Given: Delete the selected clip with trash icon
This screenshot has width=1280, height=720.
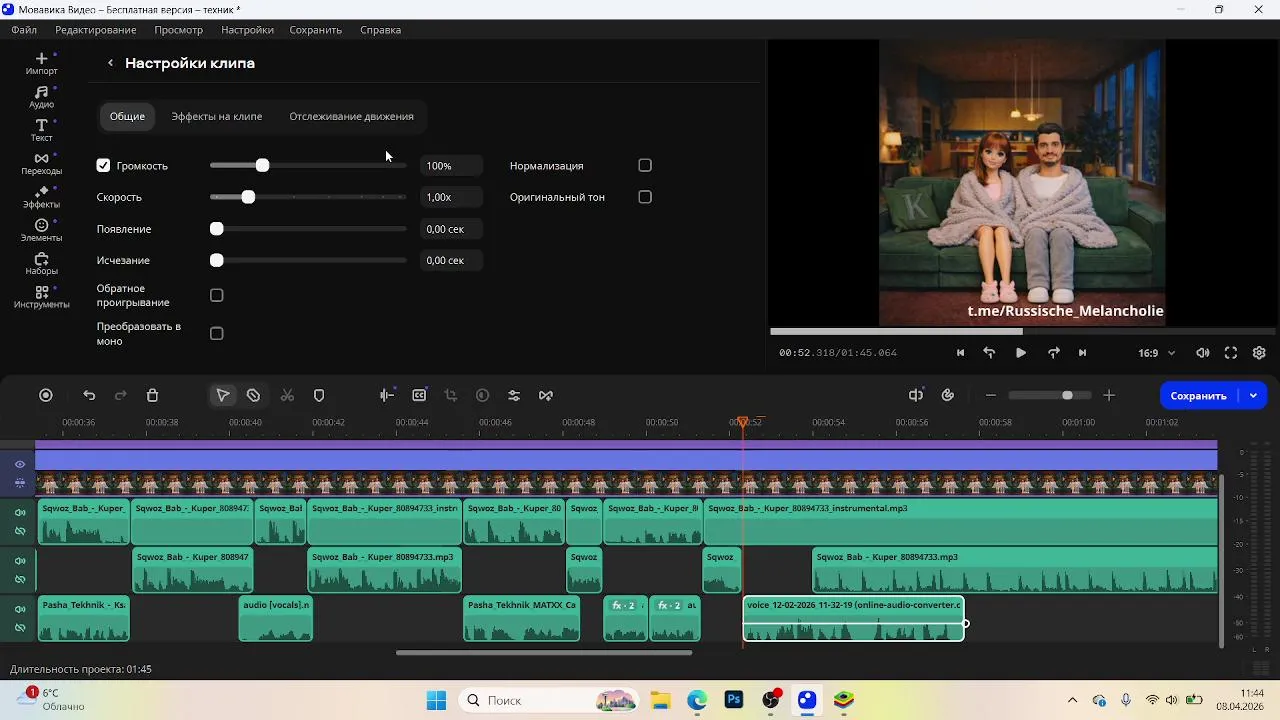Looking at the screenshot, I should tap(152, 396).
